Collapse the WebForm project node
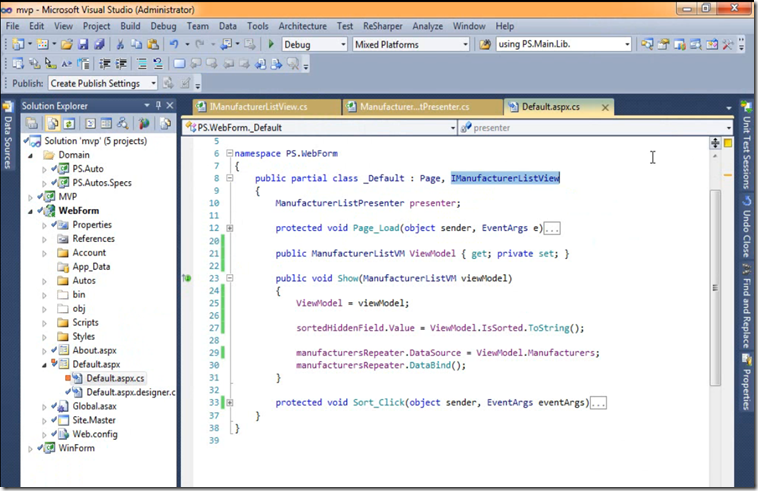Viewport: 758px width, 491px height. [30, 211]
